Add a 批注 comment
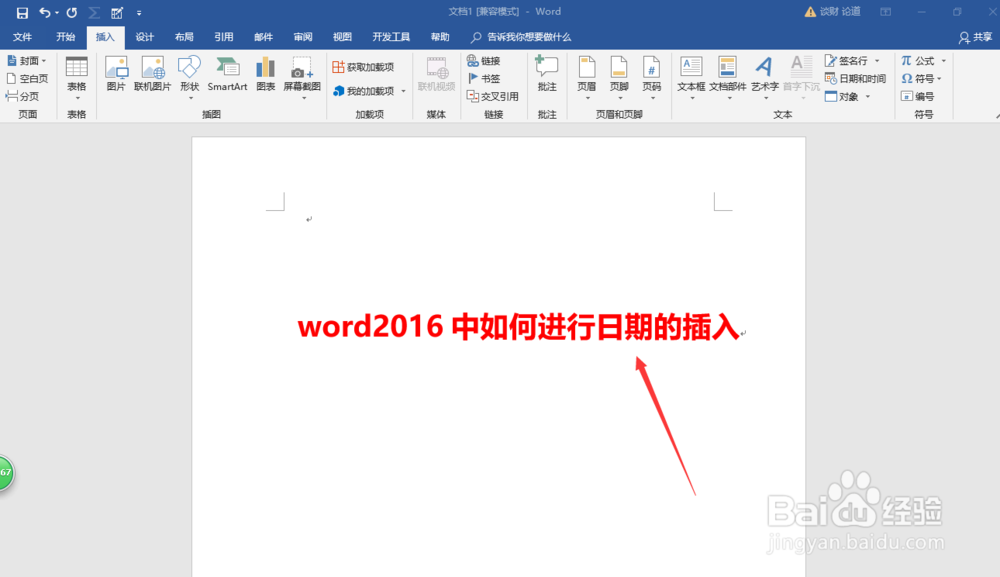This screenshot has width=1000, height=577. 547,74
